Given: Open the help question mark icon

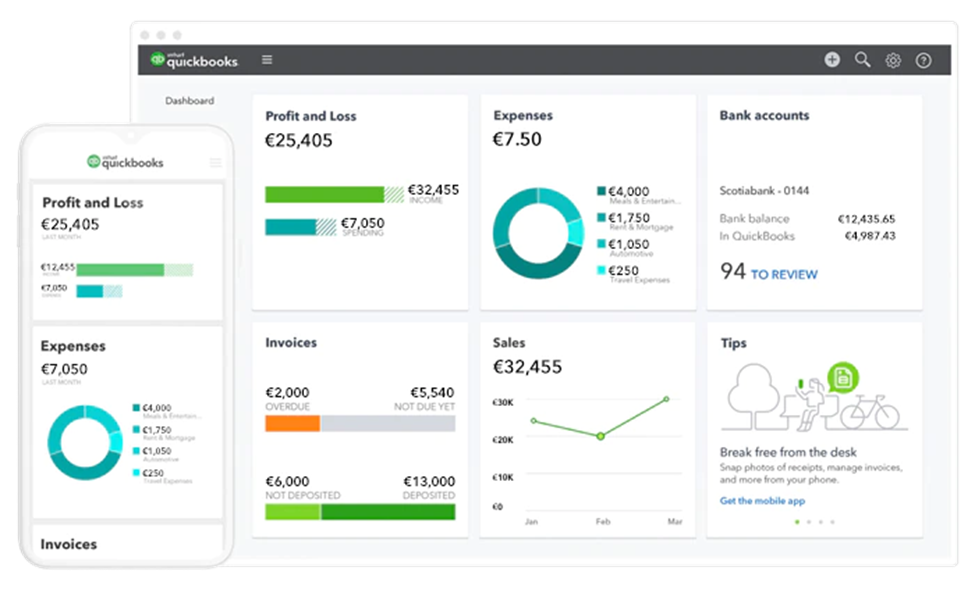Looking at the screenshot, I should click(923, 60).
